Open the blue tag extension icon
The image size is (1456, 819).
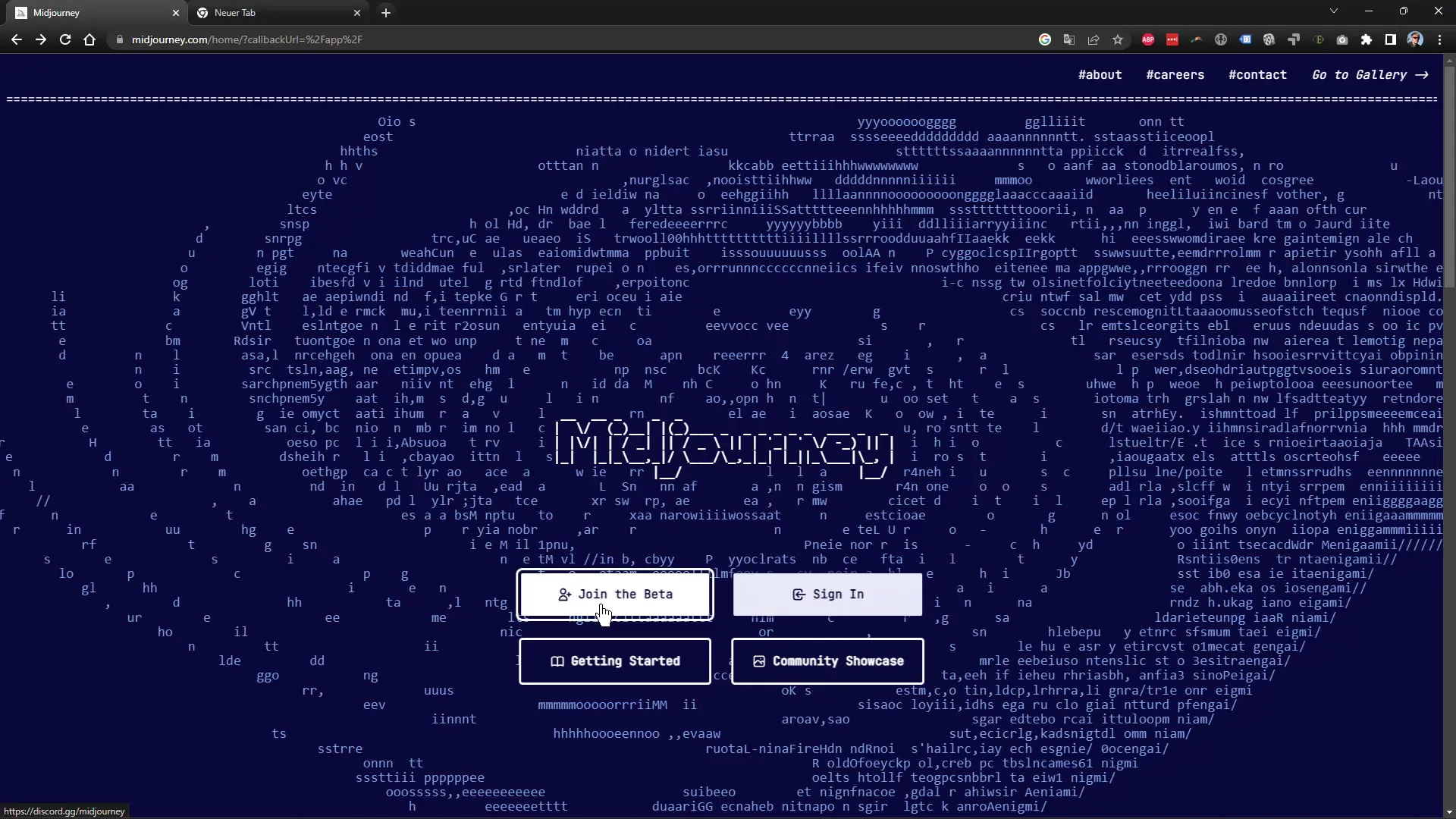pyautogui.click(x=1245, y=39)
